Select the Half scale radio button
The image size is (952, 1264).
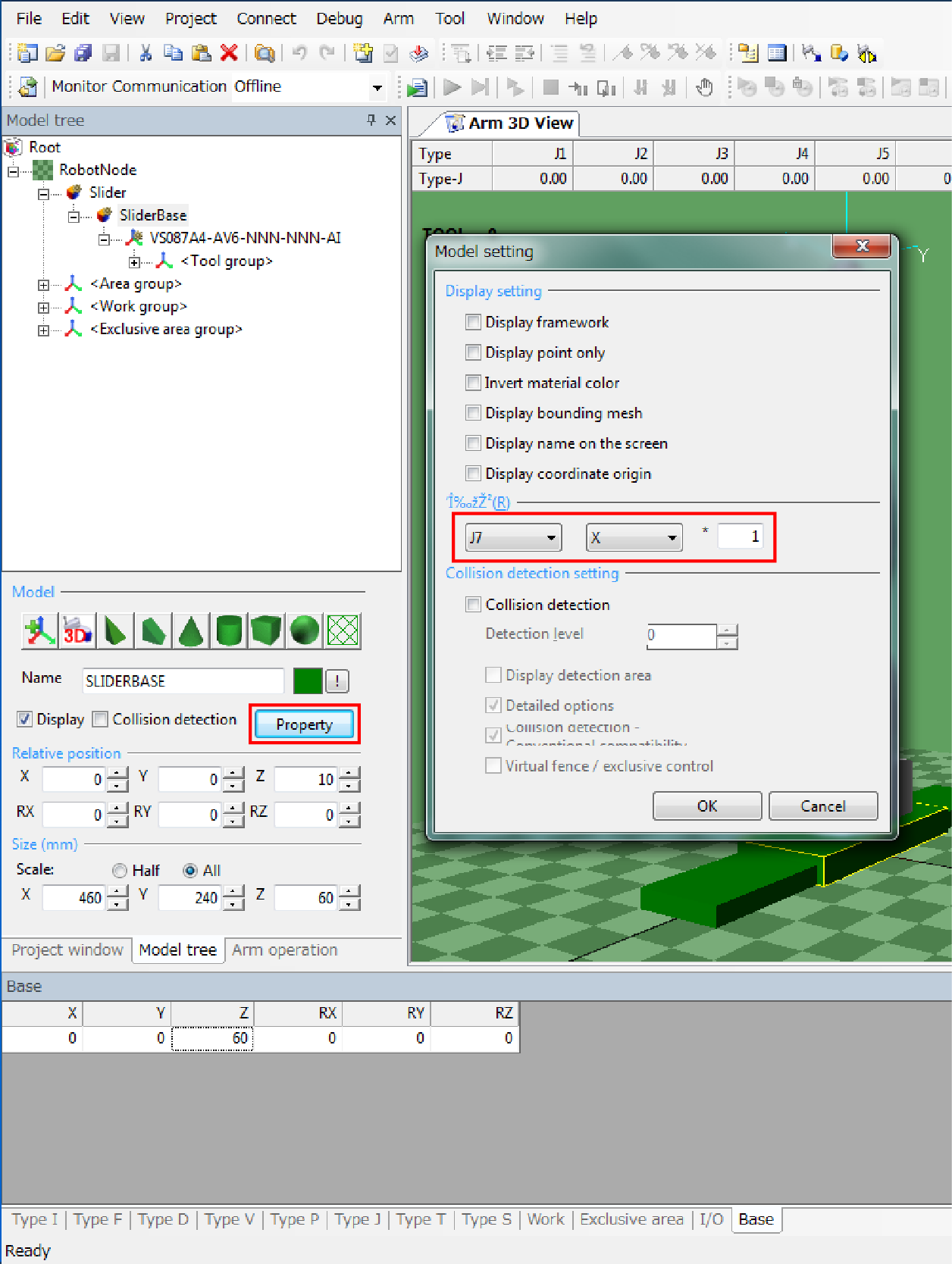pos(120,871)
